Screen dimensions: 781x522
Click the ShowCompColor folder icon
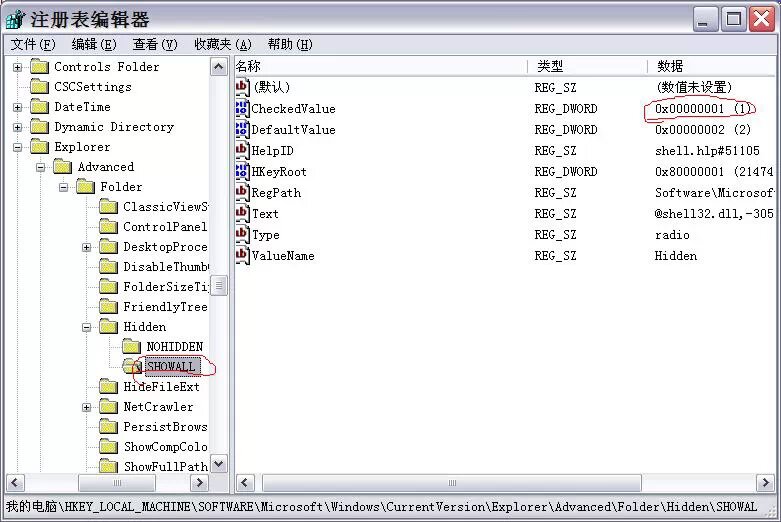(x=109, y=446)
